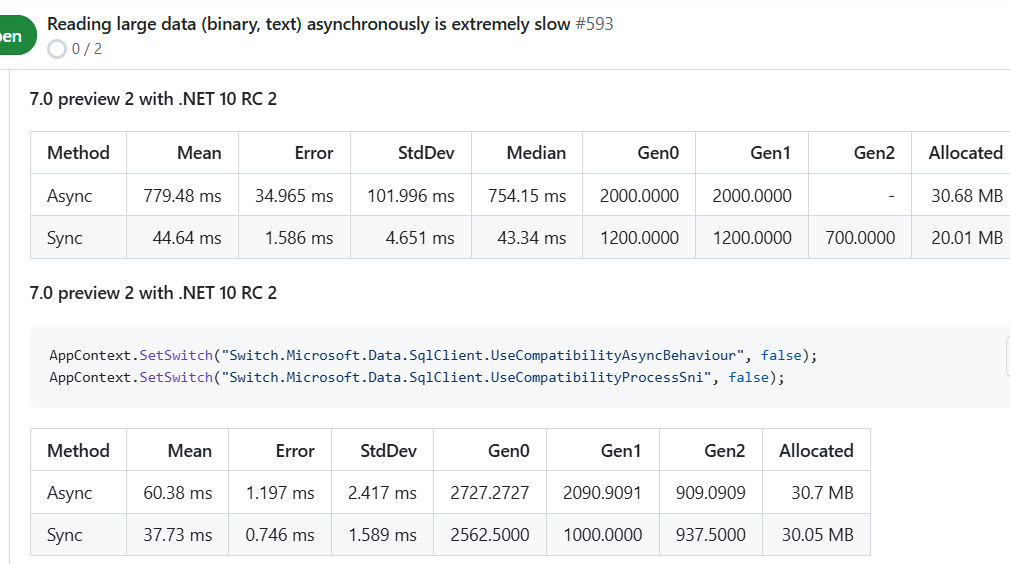
Task: Click the UseCompatibilityAsyncBehaviour code line
Action: pos(432,355)
